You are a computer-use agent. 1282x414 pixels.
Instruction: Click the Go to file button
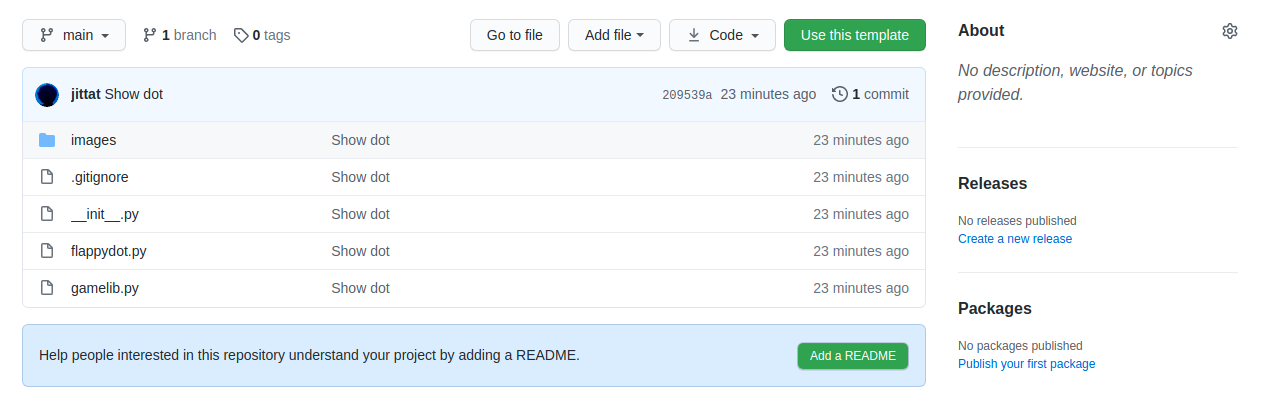pos(514,35)
